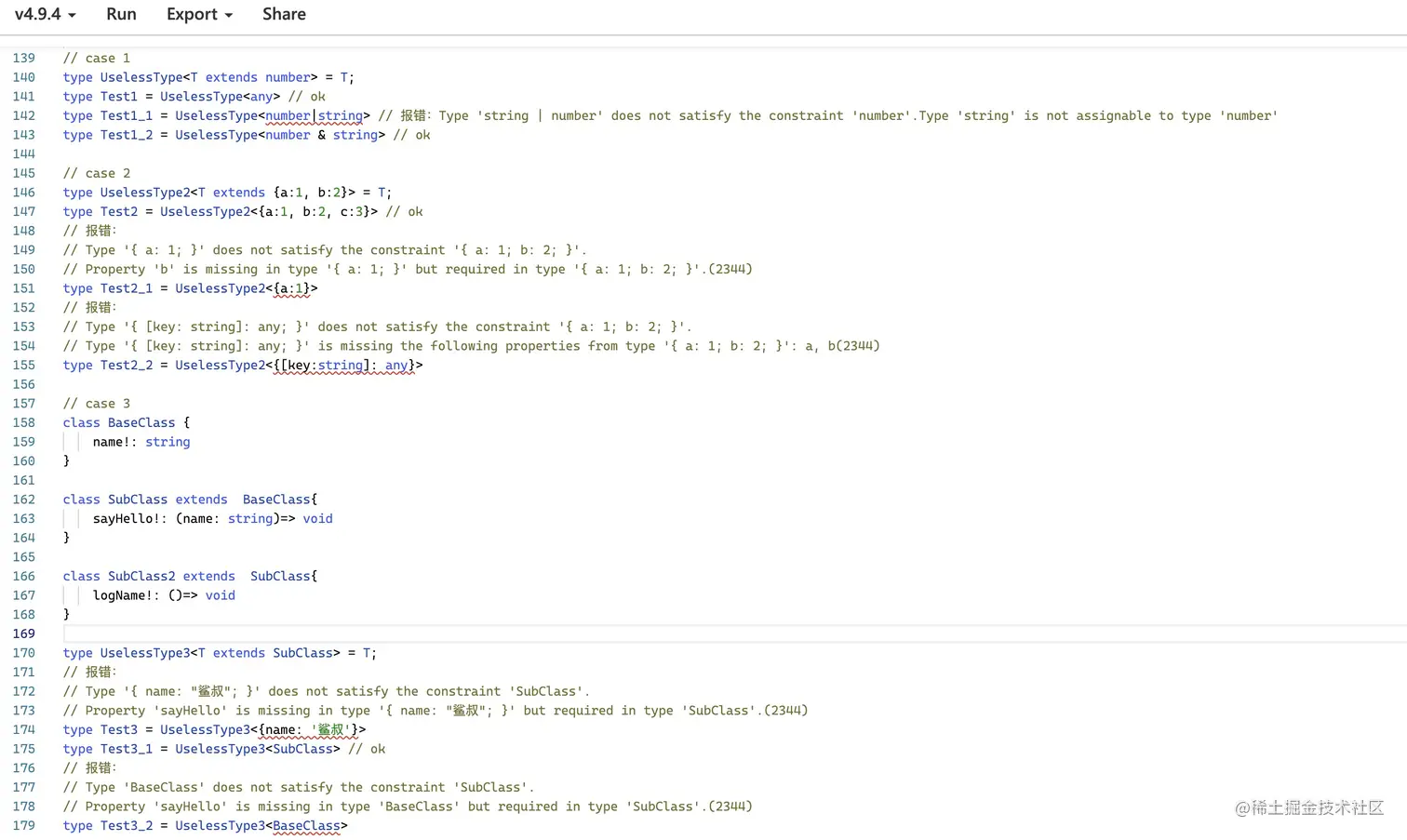The width and height of the screenshot is (1407, 840).
Task: Click the BaseClass squiggle on line 179
Action: pyautogui.click(x=307, y=833)
